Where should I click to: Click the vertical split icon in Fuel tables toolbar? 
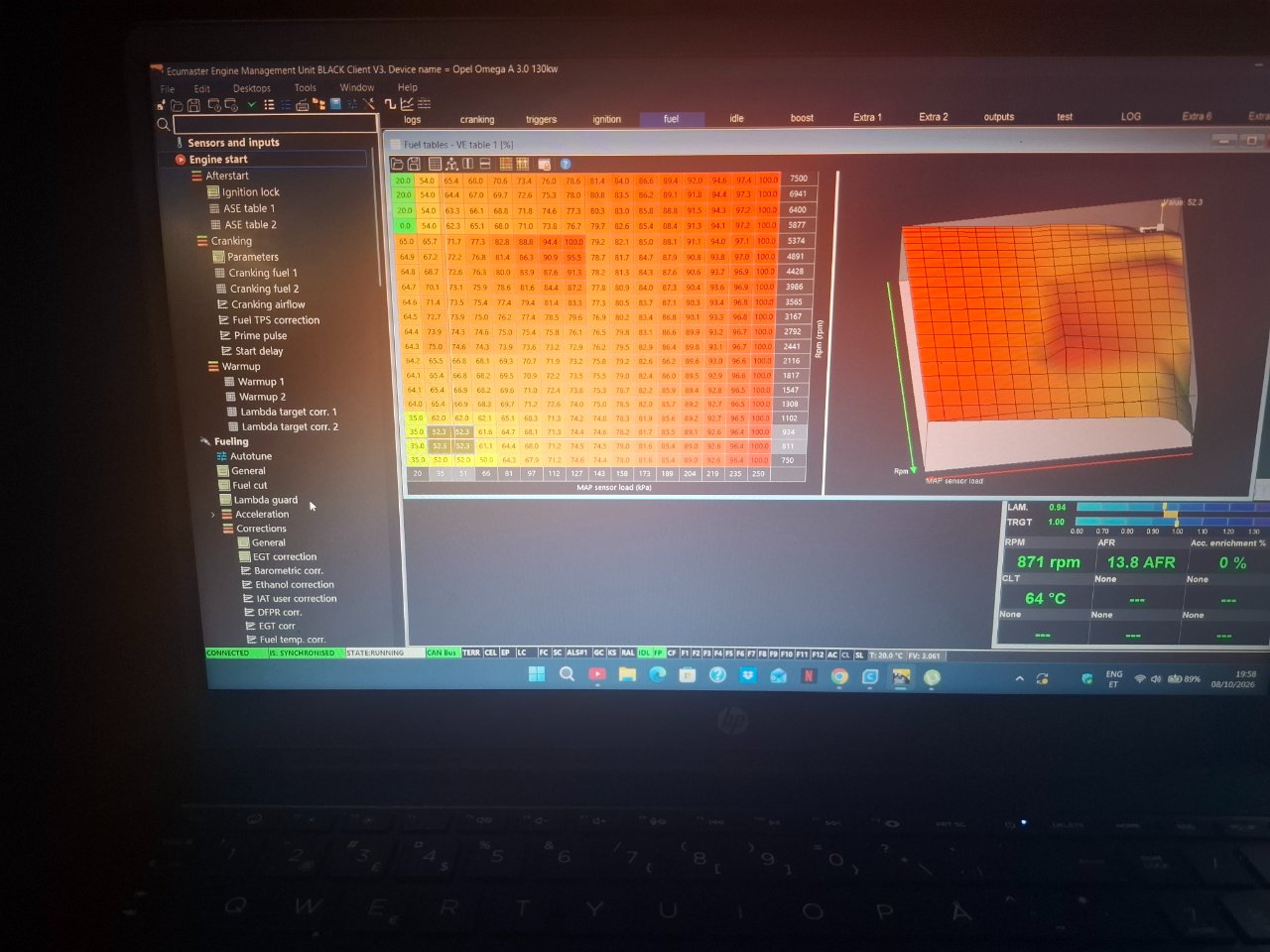pyautogui.click(x=468, y=164)
